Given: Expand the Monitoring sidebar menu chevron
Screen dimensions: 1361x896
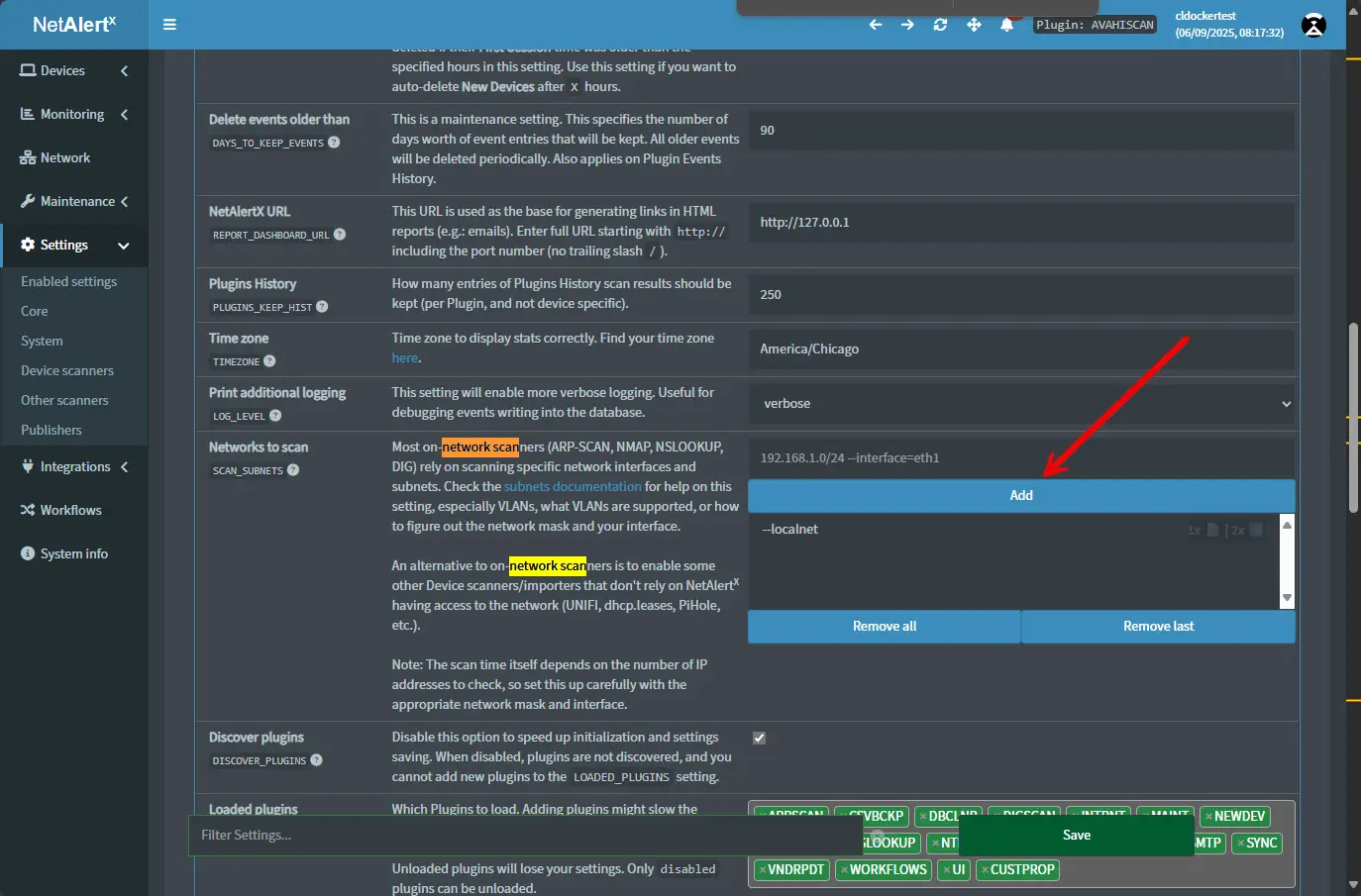Looking at the screenshot, I should click(x=124, y=115).
